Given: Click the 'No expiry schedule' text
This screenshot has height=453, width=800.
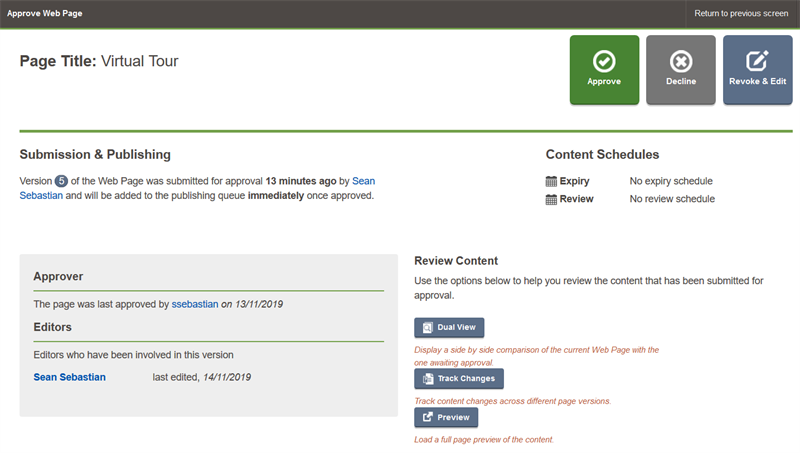Looking at the screenshot, I should 670,181.
